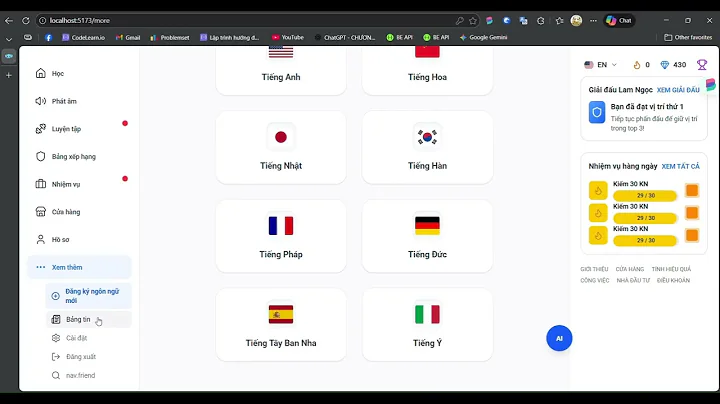
Task: Click the dumbbell icon beside Luyện tập
Action: point(41,129)
